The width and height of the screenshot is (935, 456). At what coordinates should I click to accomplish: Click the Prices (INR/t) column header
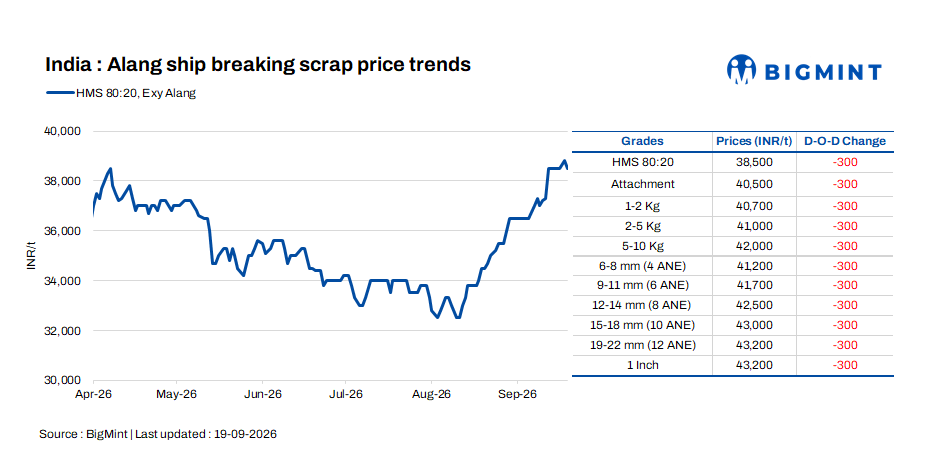754,141
